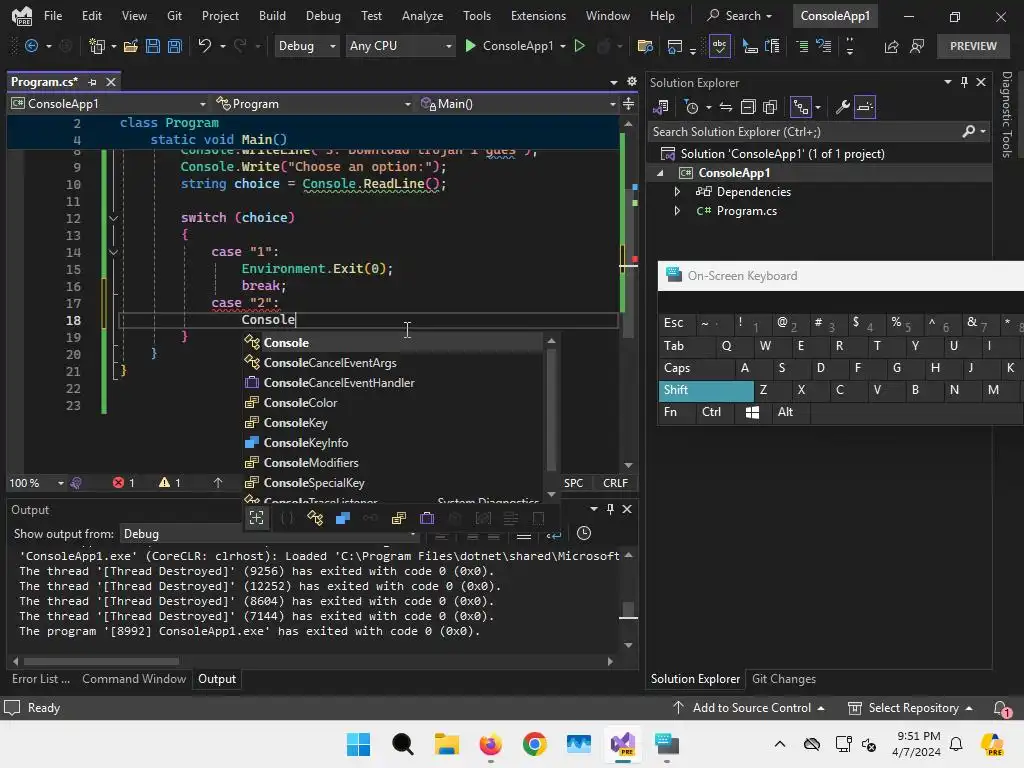Image resolution: width=1024 pixels, height=768 pixels.
Task: Toggle the delegates filter in IntelliSense
Action: coord(427,518)
